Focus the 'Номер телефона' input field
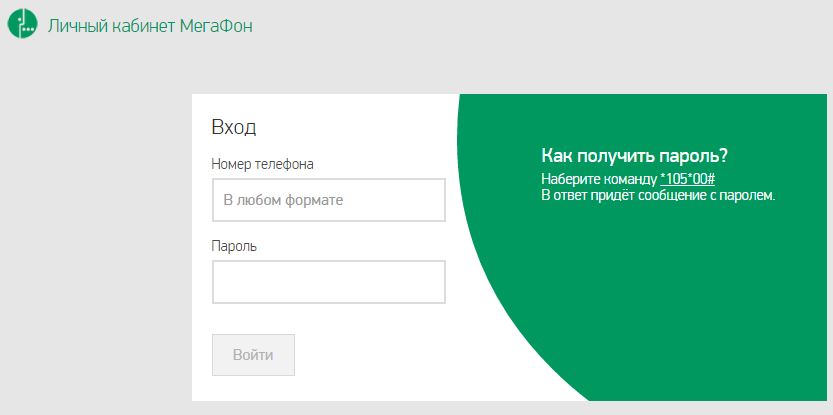This screenshot has height=415, width=833. pos(328,200)
